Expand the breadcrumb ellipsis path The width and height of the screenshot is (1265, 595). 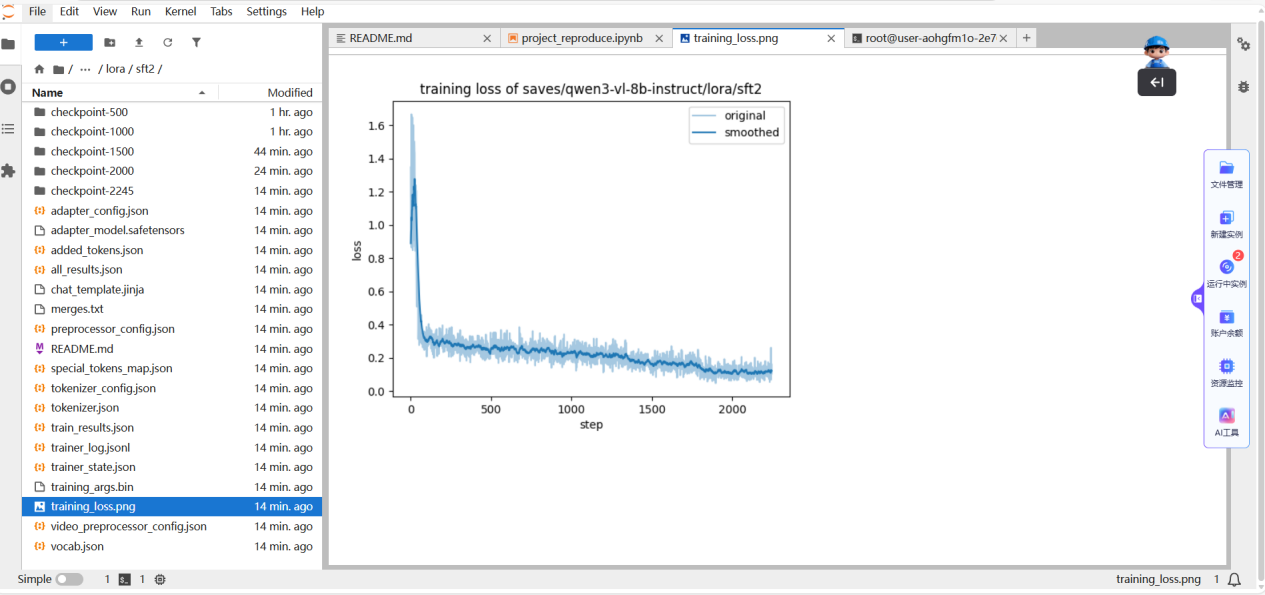tap(85, 69)
